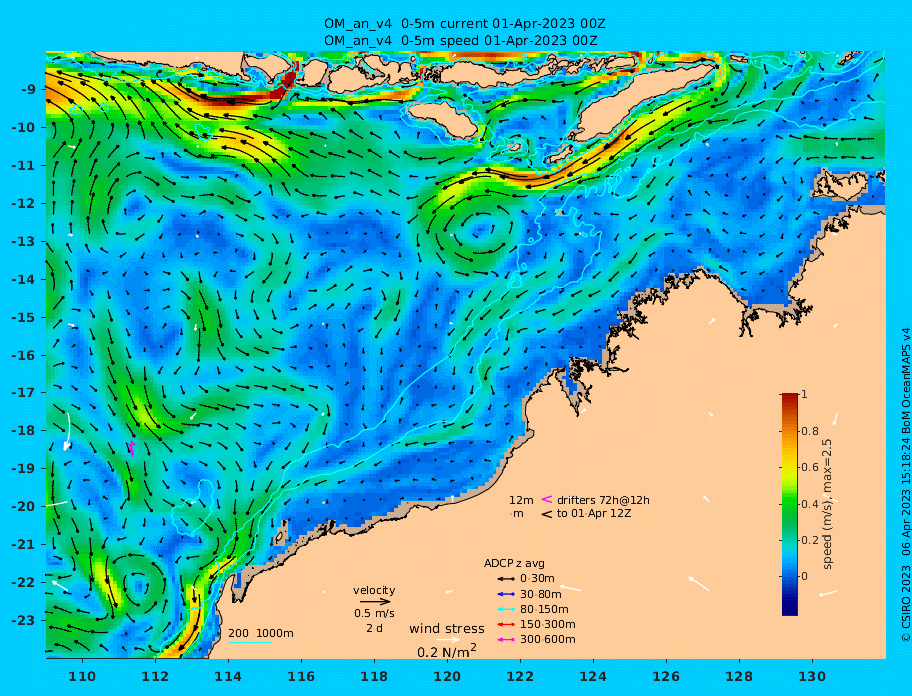The width and height of the screenshot is (912, 696).
Task: Click the blue 30-80m ADCP arrow
Action: (506, 594)
